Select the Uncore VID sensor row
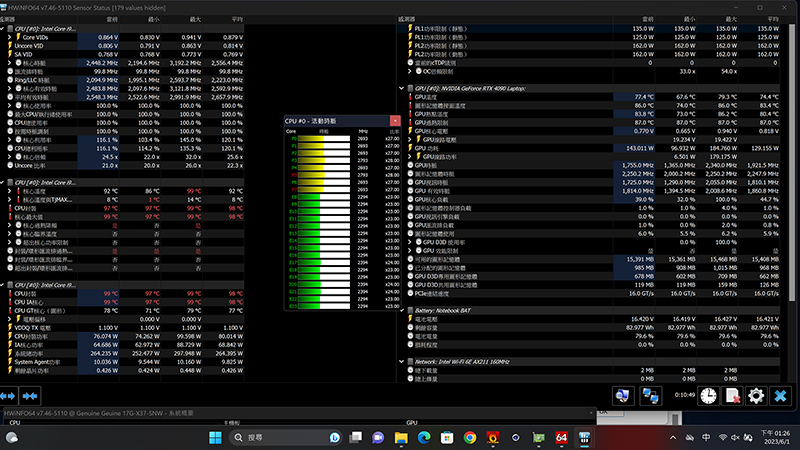This screenshot has width=800, height=450. [x=40, y=46]
